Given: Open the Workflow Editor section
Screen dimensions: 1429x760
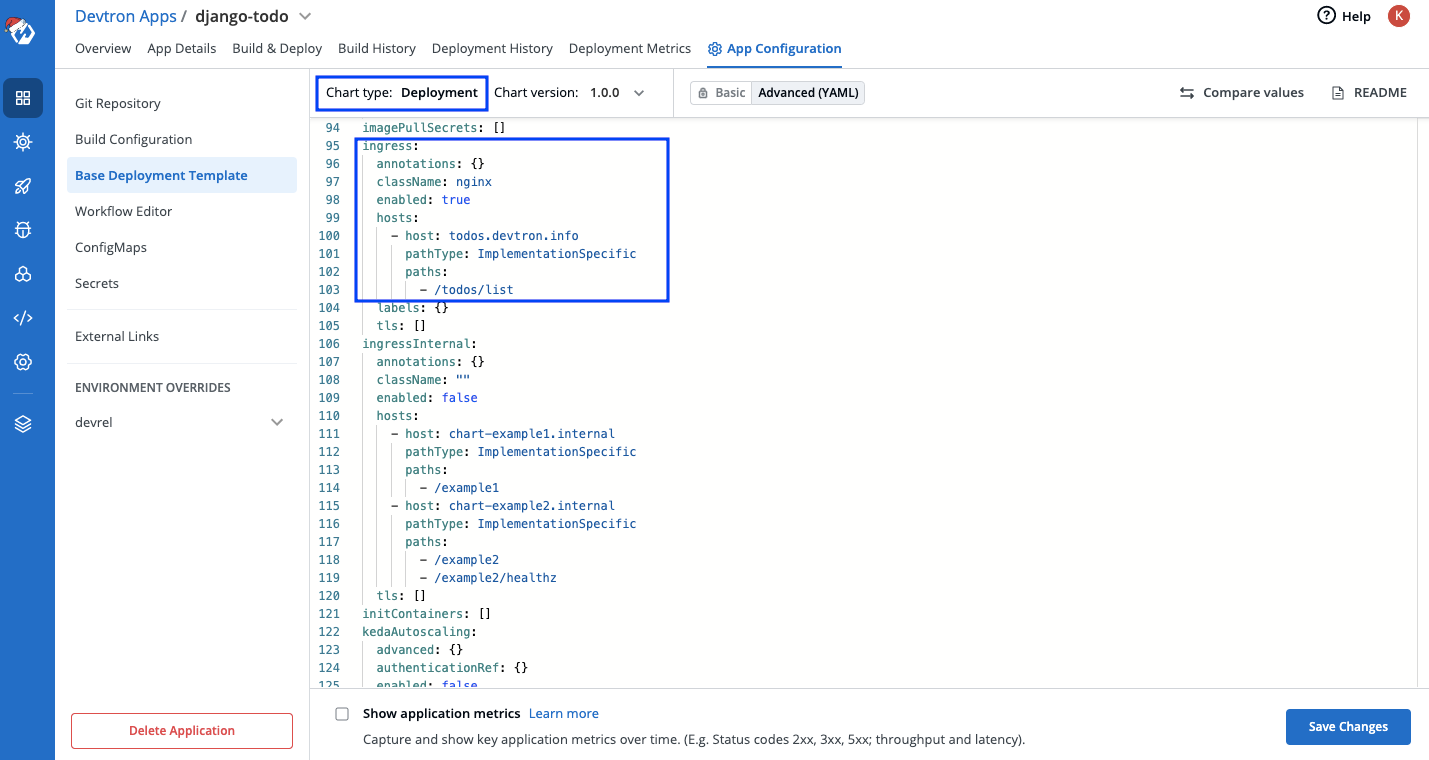Looking at the screenshot, I should (123, 211).
